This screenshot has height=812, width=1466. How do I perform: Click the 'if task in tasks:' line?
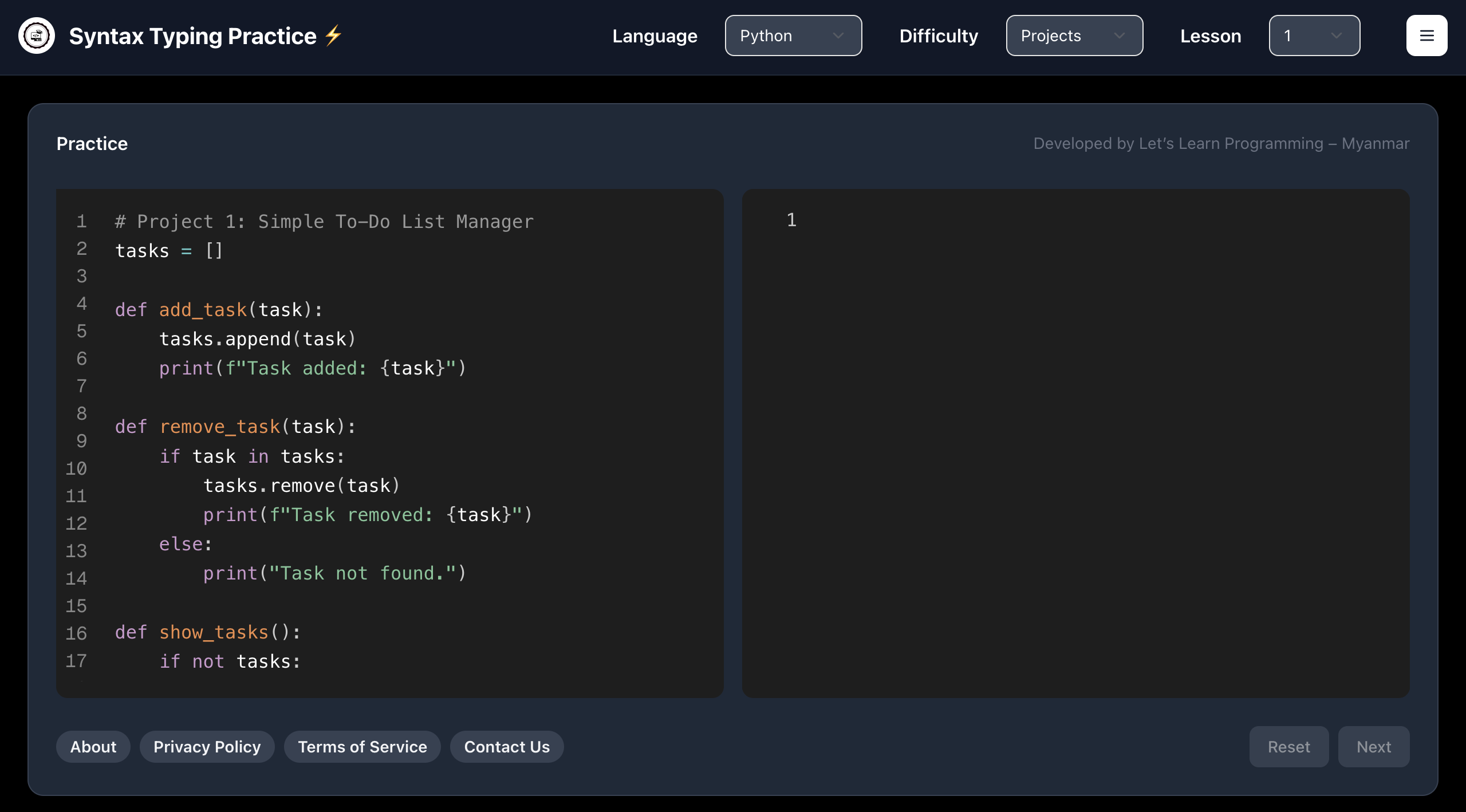(x=252, y=456)
